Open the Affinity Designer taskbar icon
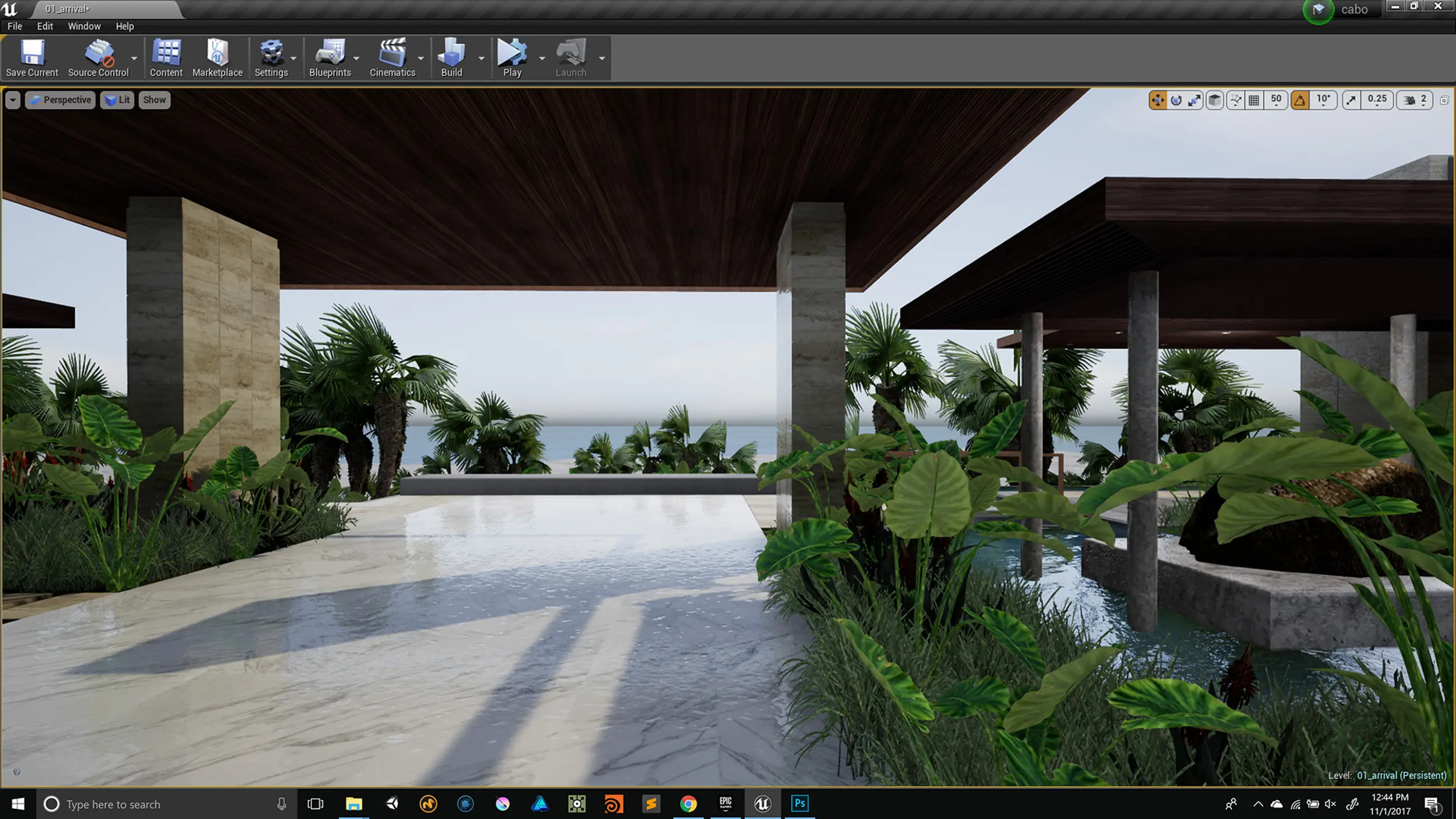 point(540,803)
